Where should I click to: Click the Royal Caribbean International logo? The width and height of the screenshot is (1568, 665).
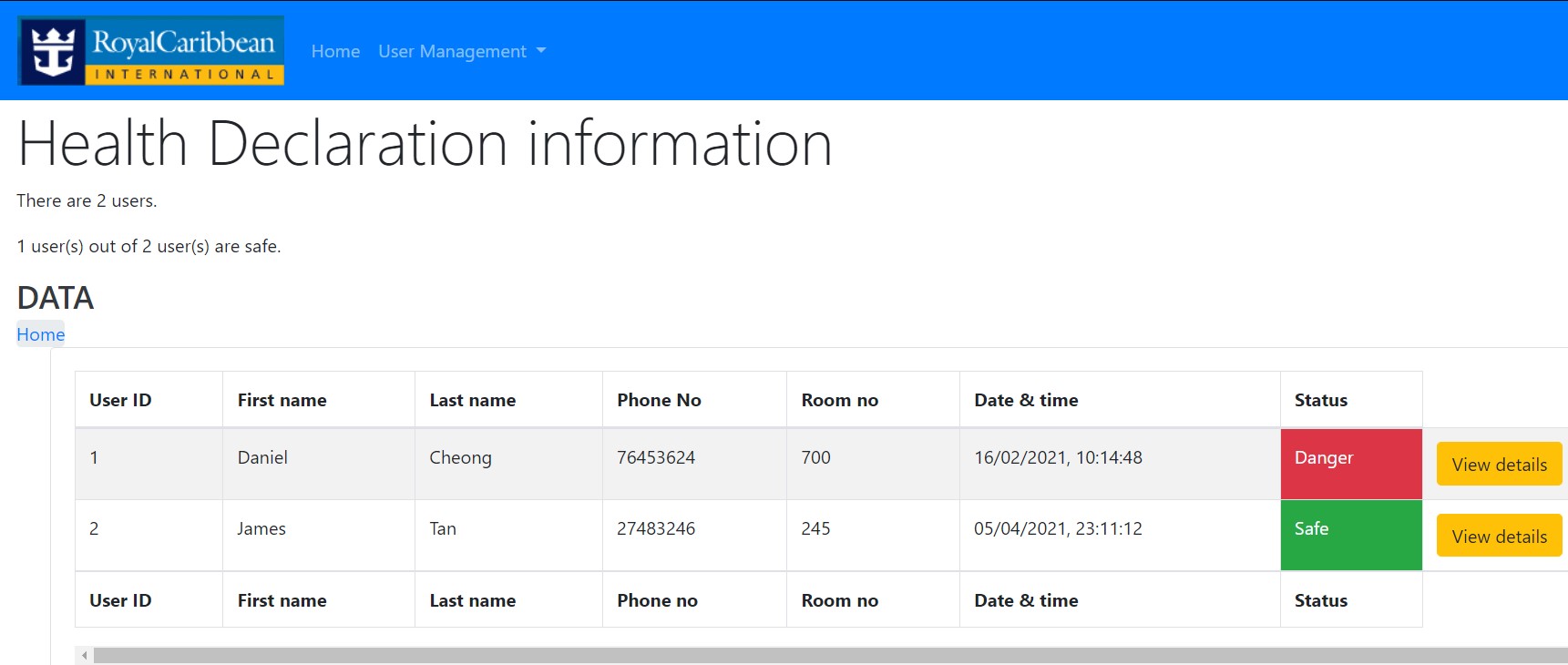(151, 51)
